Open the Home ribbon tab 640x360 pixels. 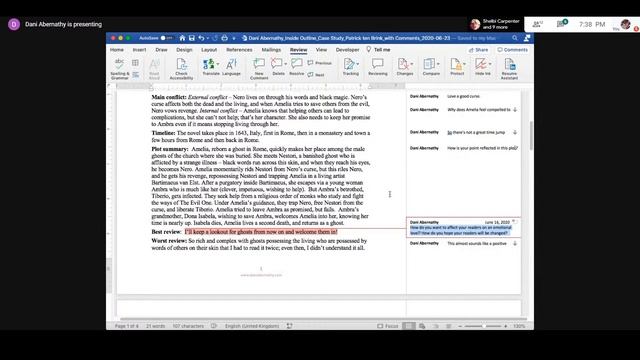click(117, 49)
